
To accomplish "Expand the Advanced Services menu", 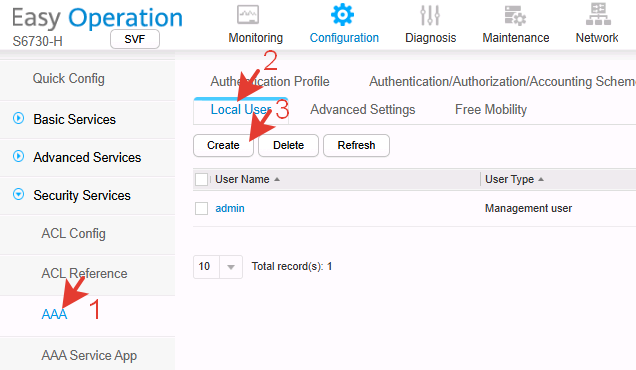I will (x=19, y=156).
